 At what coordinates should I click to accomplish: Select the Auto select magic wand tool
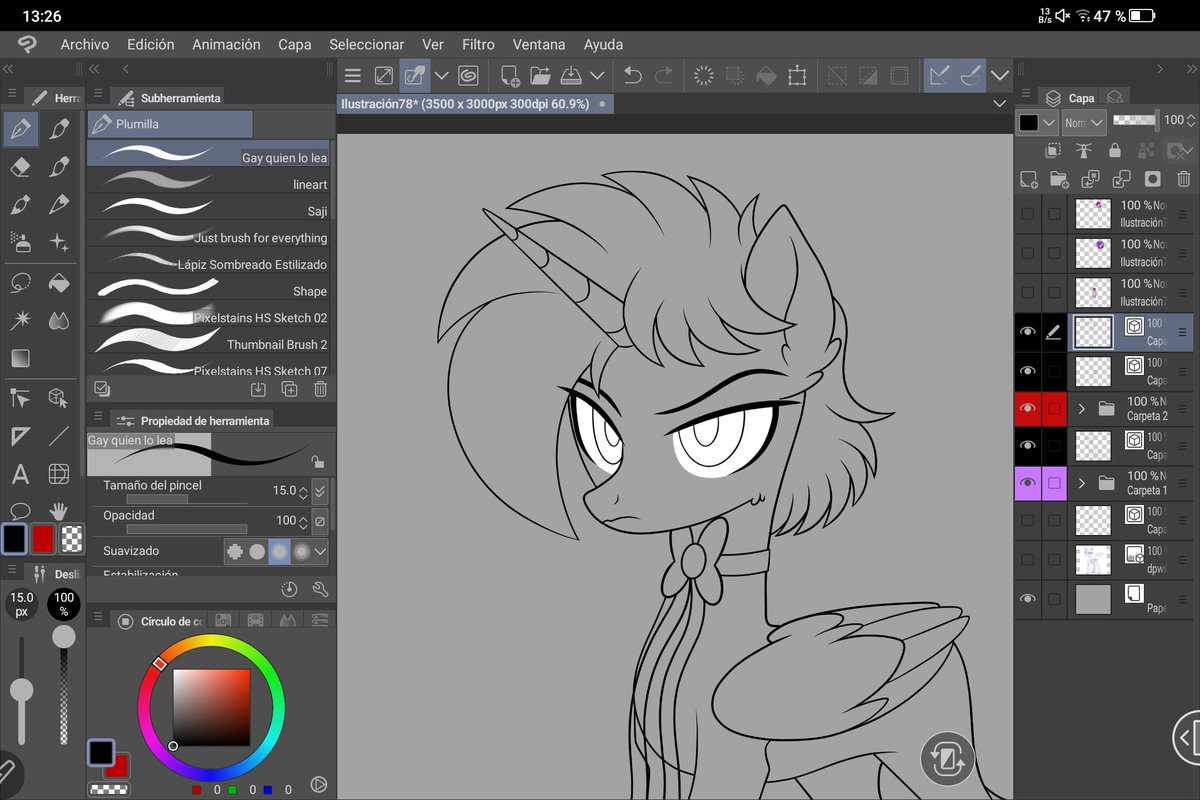coord(21,320)
